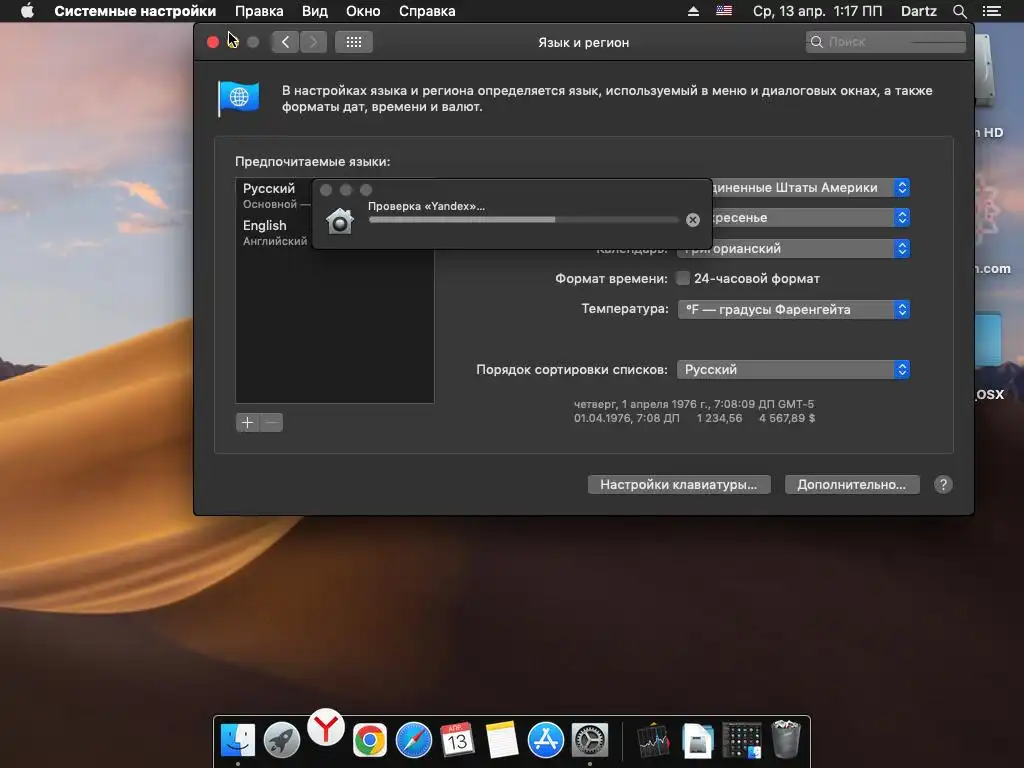Cancel the Yandex verification progress
This screenshot has height=768, width=1024.
[x=693, y=220]
